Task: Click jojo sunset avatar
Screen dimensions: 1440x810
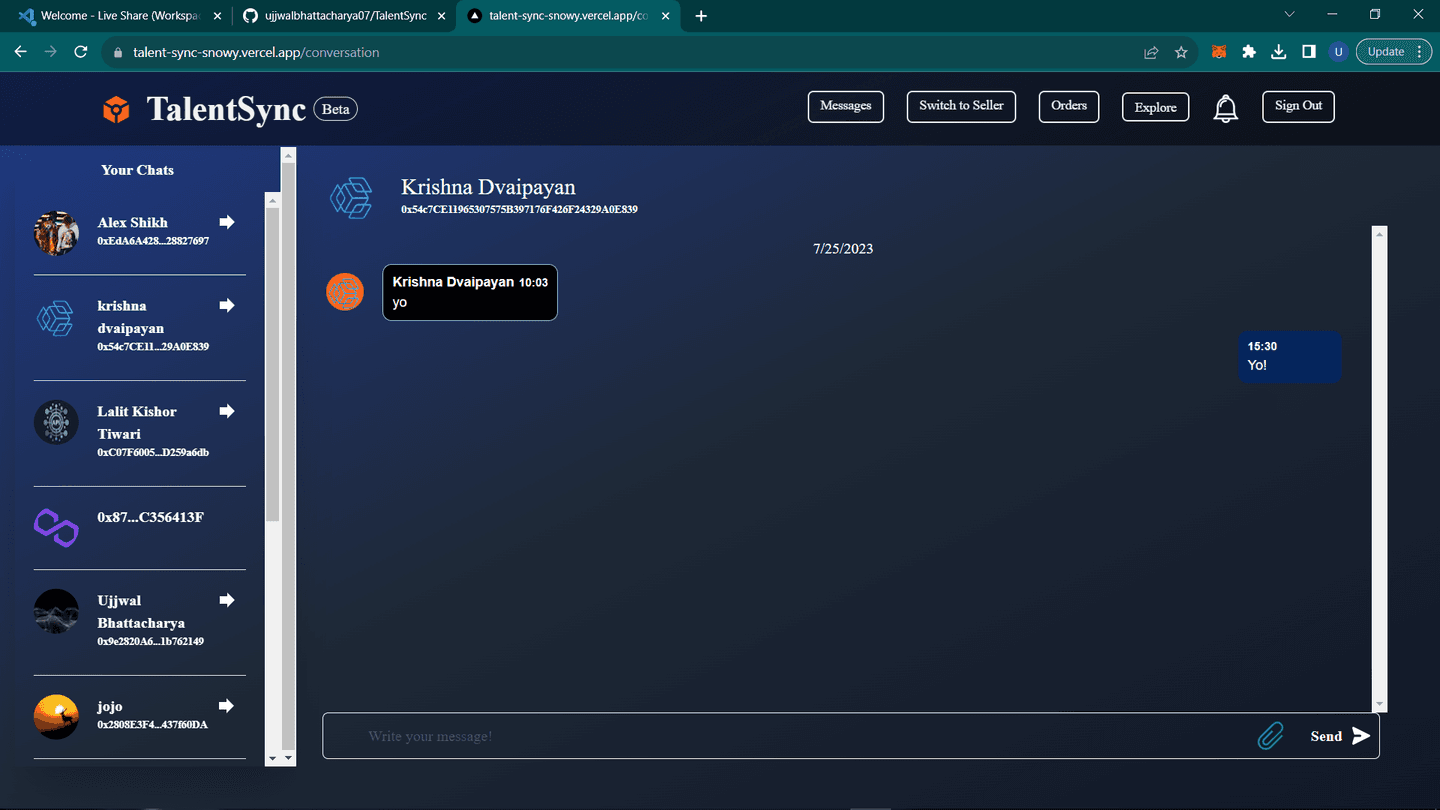Action: (56, 717)
